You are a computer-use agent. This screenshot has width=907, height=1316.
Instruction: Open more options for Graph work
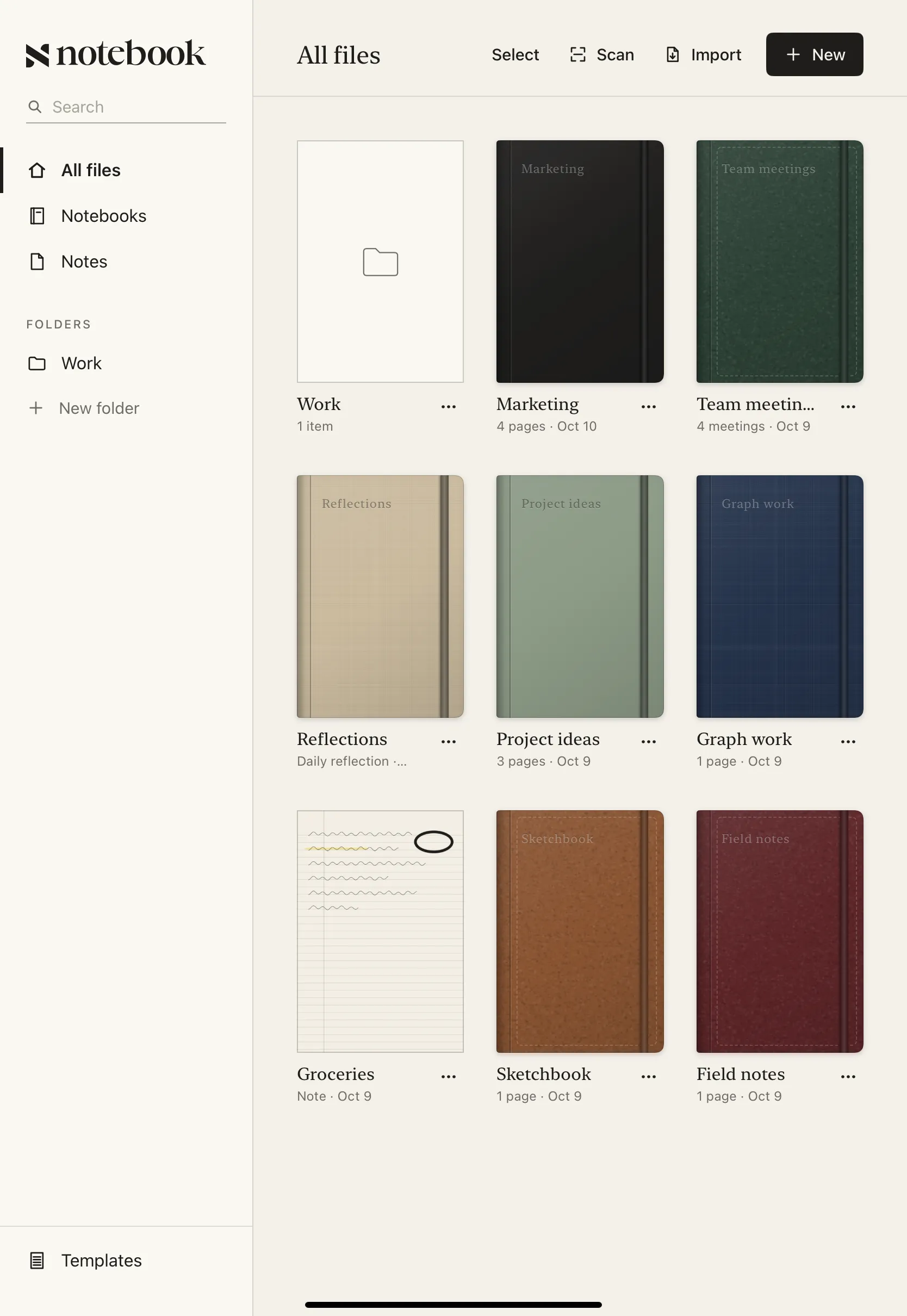848,742
